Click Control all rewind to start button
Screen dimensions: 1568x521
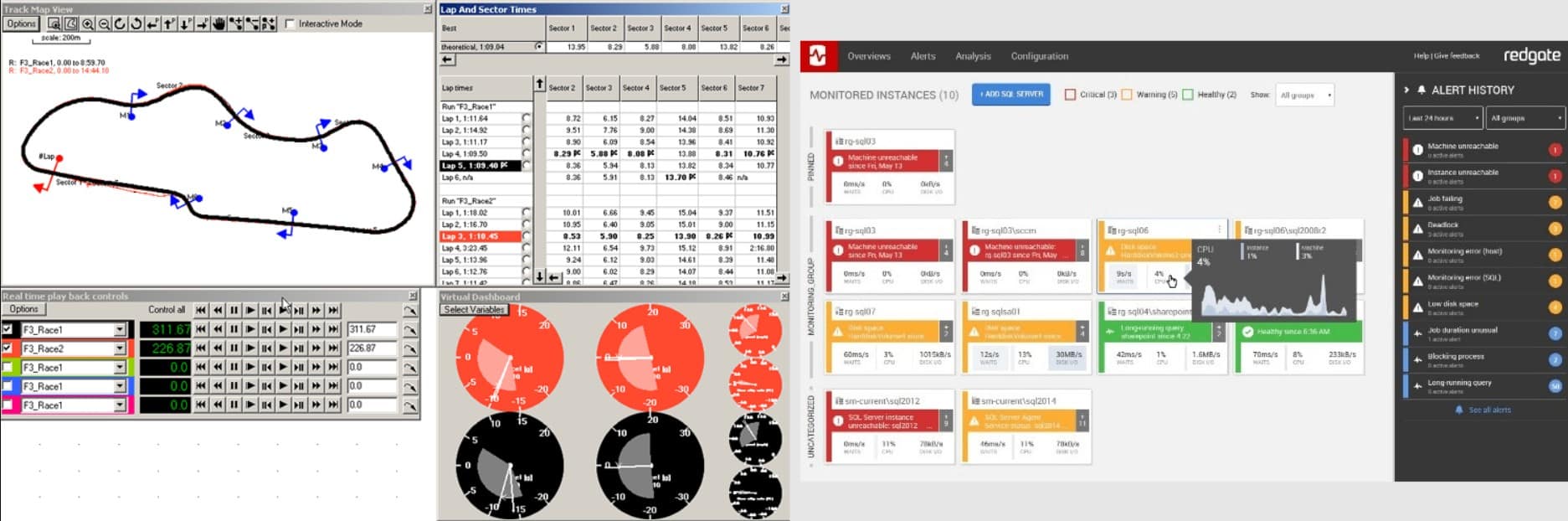point(201,310)
